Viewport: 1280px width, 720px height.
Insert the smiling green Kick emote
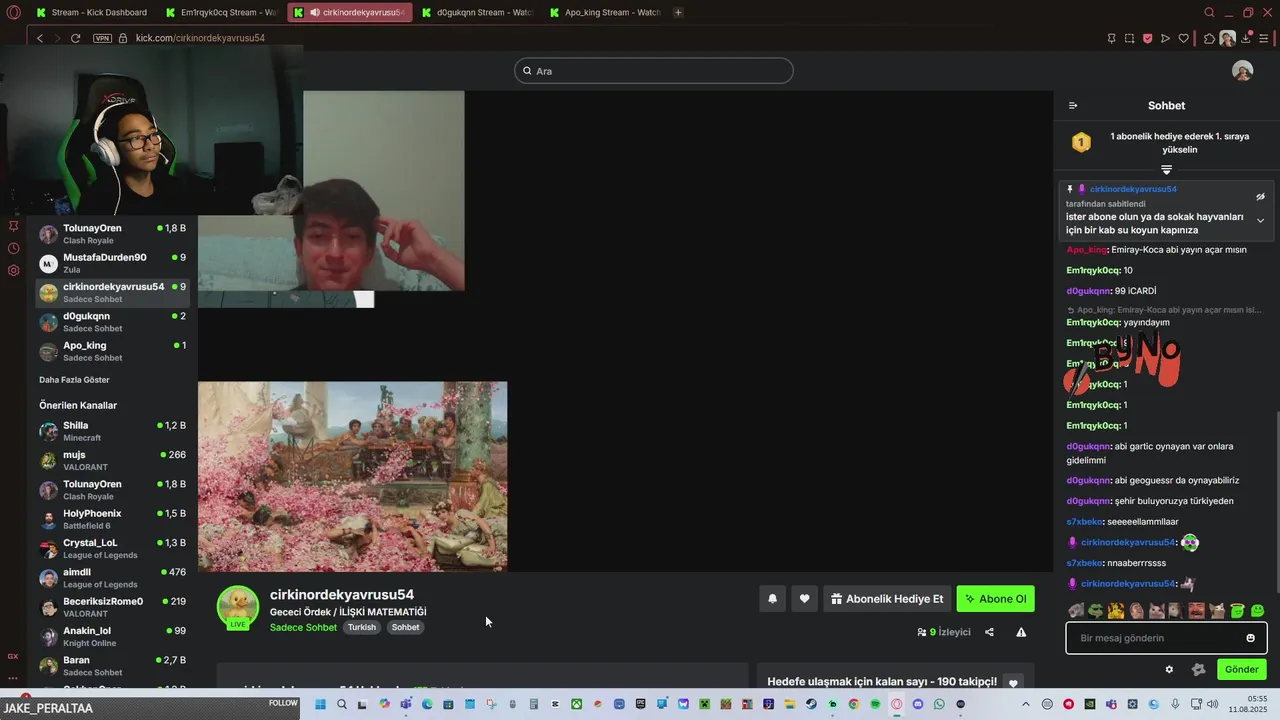1257,610
